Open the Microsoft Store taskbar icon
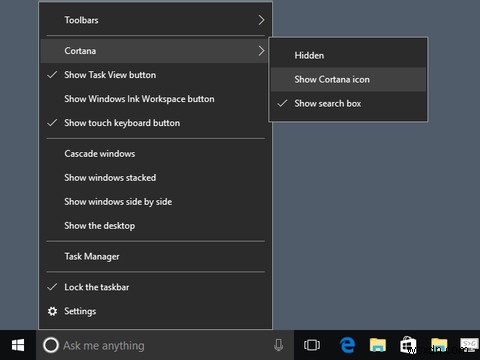The image size is (480, 360). [x=408, y=345]
